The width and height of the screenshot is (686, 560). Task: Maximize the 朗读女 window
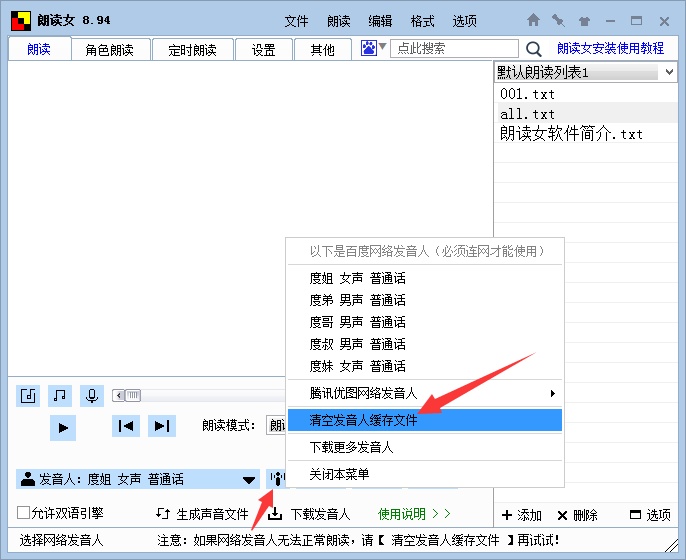[637, 21]
